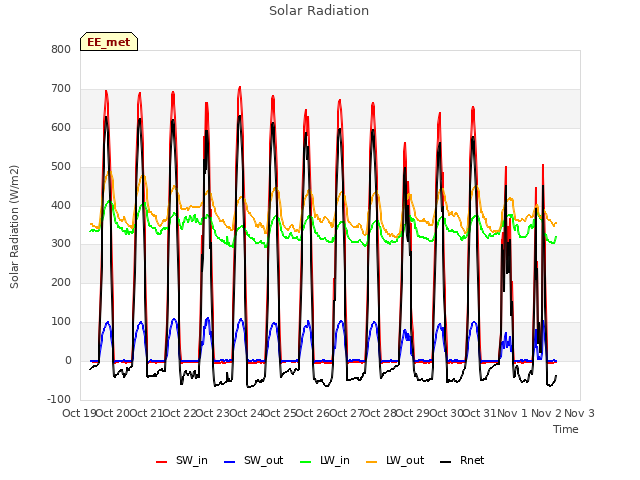Image resolution: width=640 pixels, height=480 pixels.
Task: Click the Oct 25 x-axis label
Action: (280, 413)
